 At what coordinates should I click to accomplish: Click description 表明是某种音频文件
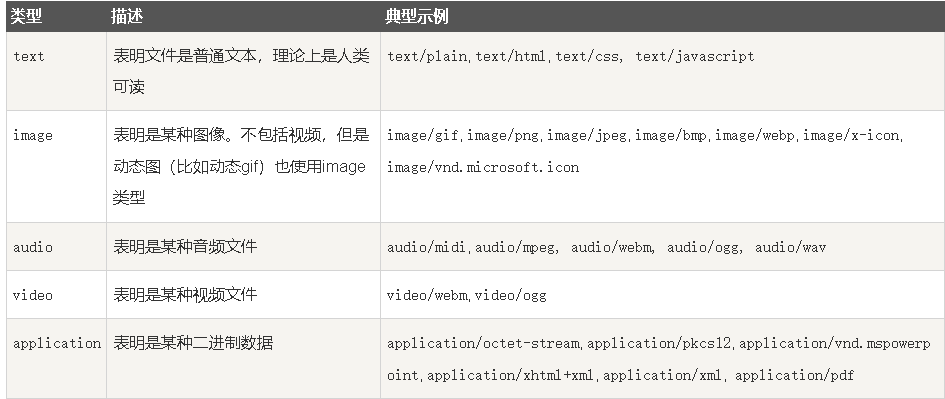[185, 246]
